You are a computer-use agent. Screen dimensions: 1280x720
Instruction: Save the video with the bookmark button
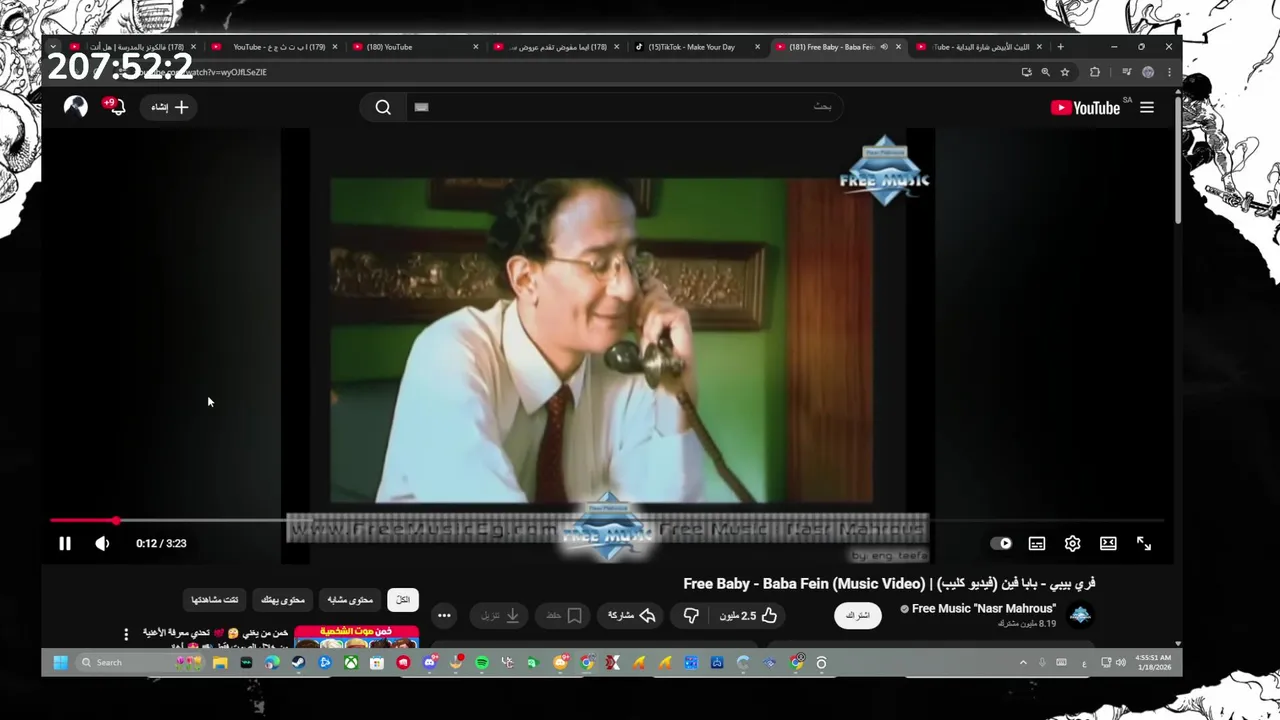coord(564,616)
